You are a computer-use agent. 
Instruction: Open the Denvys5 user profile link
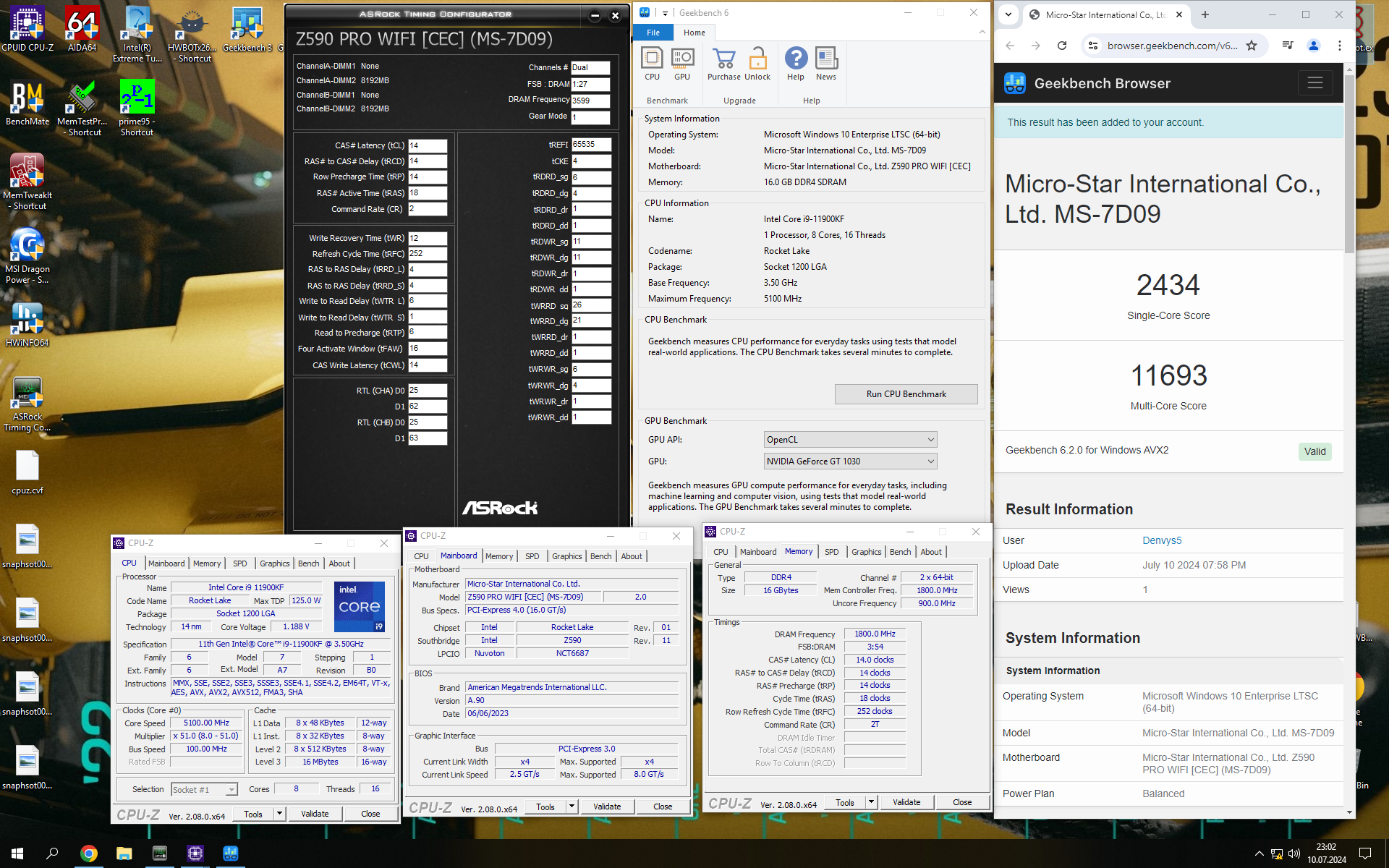(x=1162, y=540)
